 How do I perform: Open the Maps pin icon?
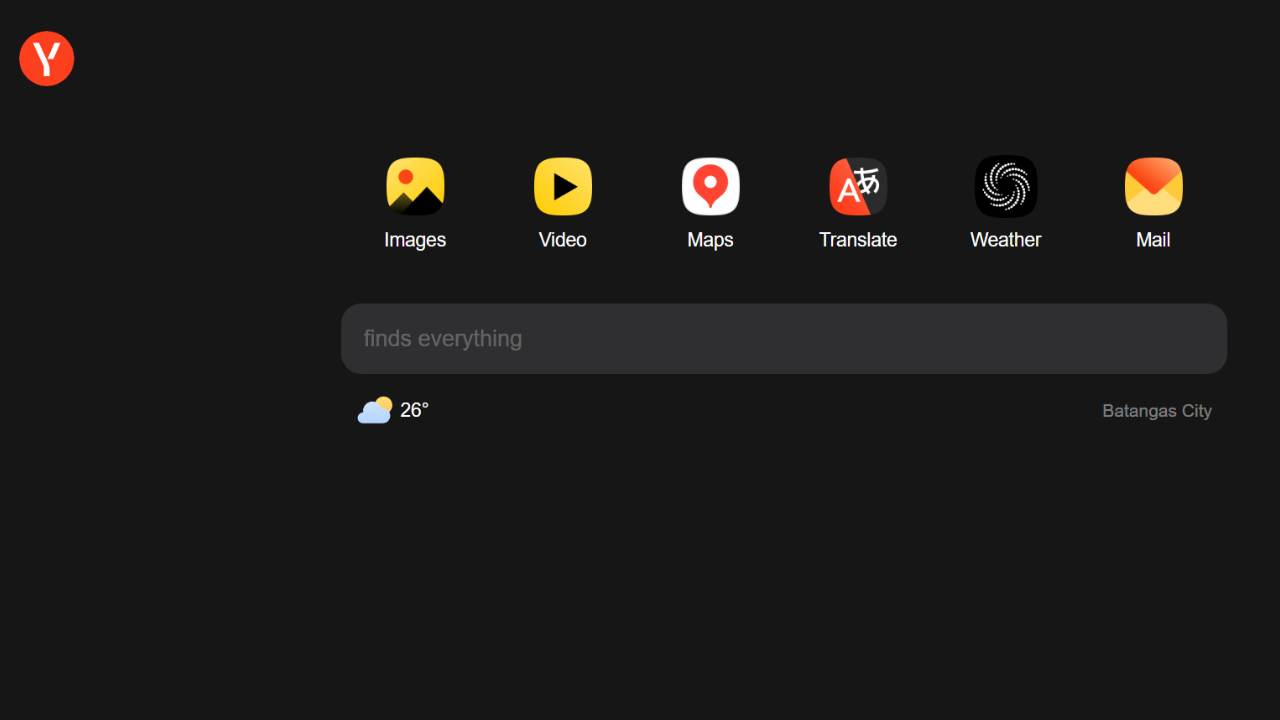(x=711, y=186)
